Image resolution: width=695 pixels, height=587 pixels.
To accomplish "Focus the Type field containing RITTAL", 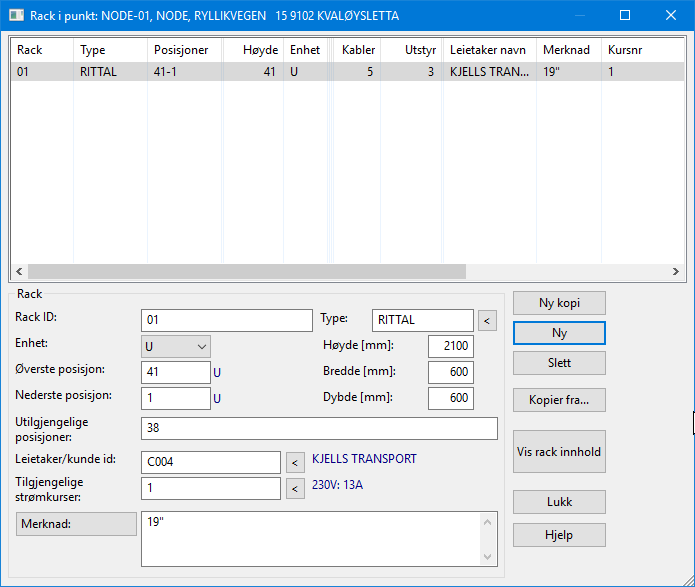I will (x=423, y=320).
